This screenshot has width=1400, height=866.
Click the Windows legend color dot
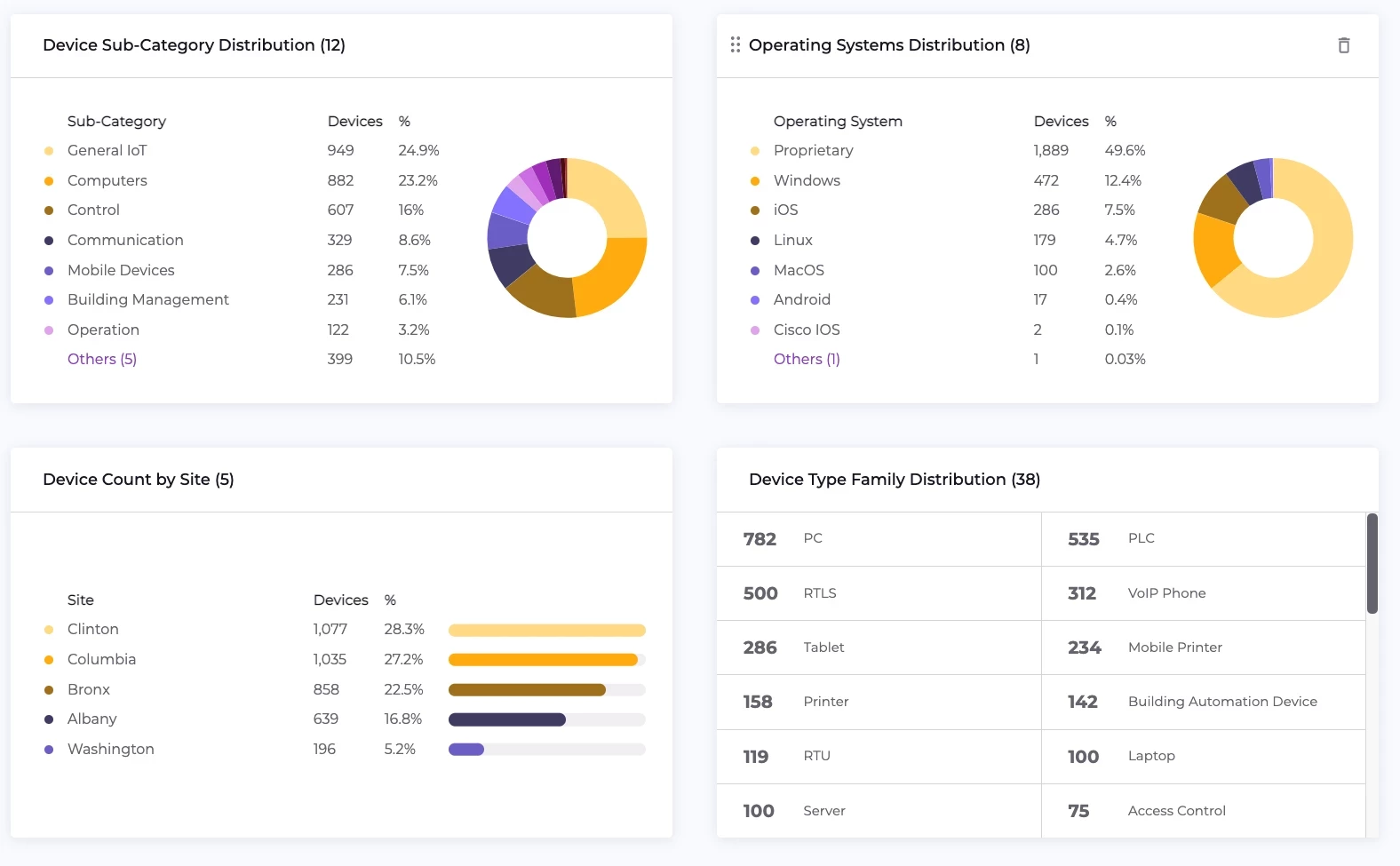coord(755,181)
